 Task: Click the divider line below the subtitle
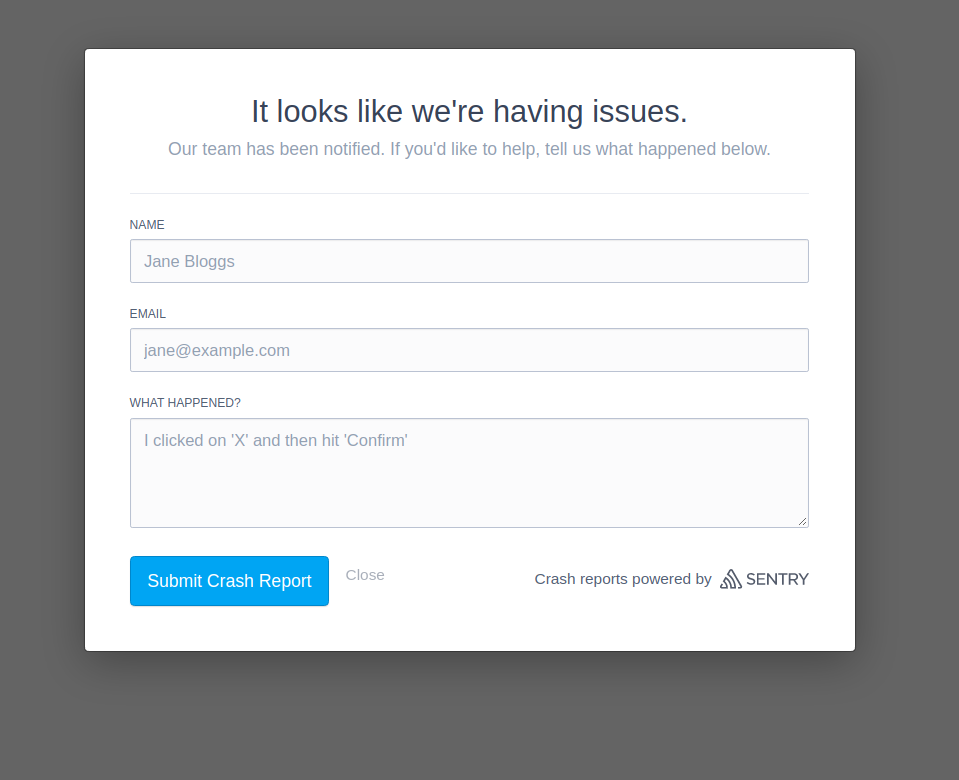pos(469,193)
